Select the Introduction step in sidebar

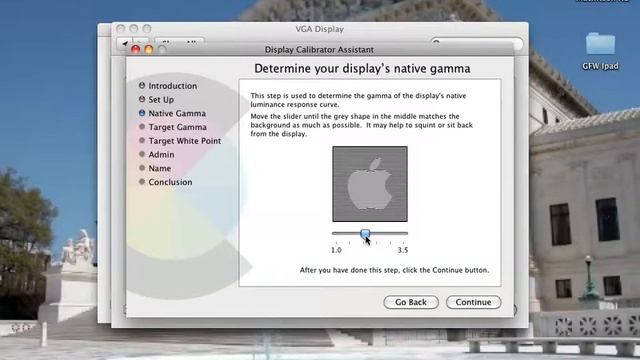[x=168, y=86]
